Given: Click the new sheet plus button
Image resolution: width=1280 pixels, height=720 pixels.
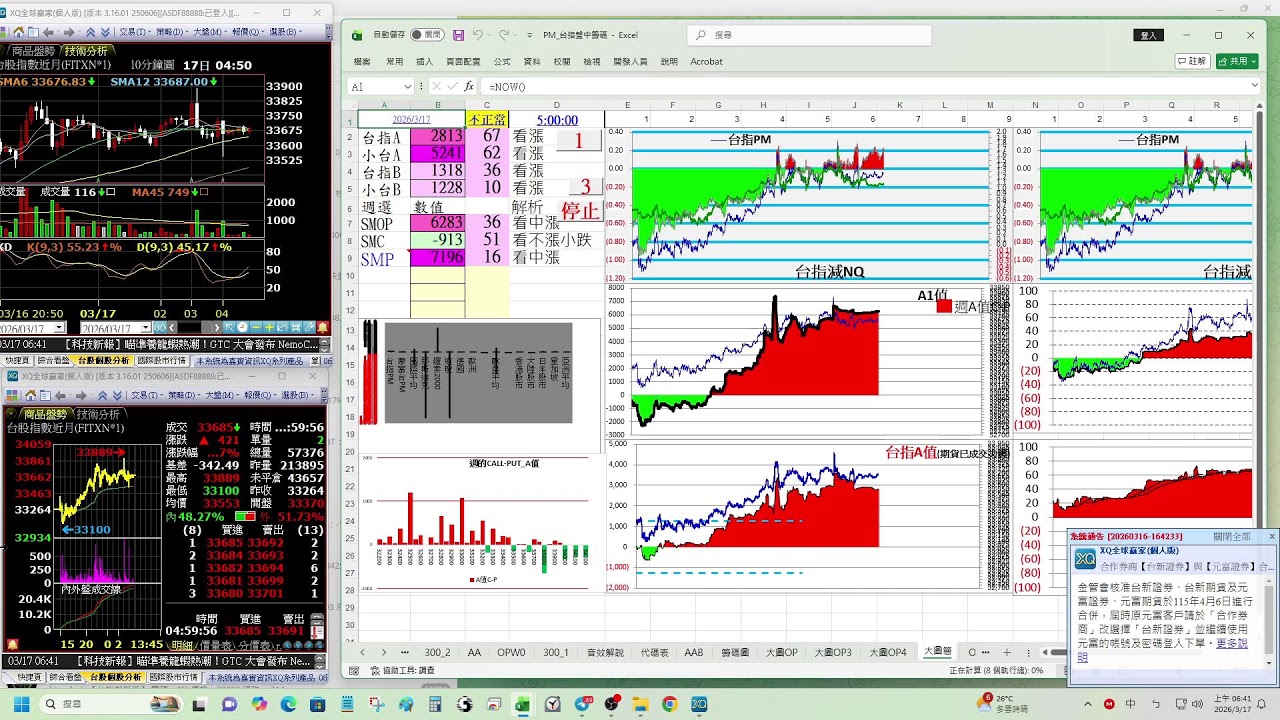Looking at the screenshot, I should point(1007,652).
